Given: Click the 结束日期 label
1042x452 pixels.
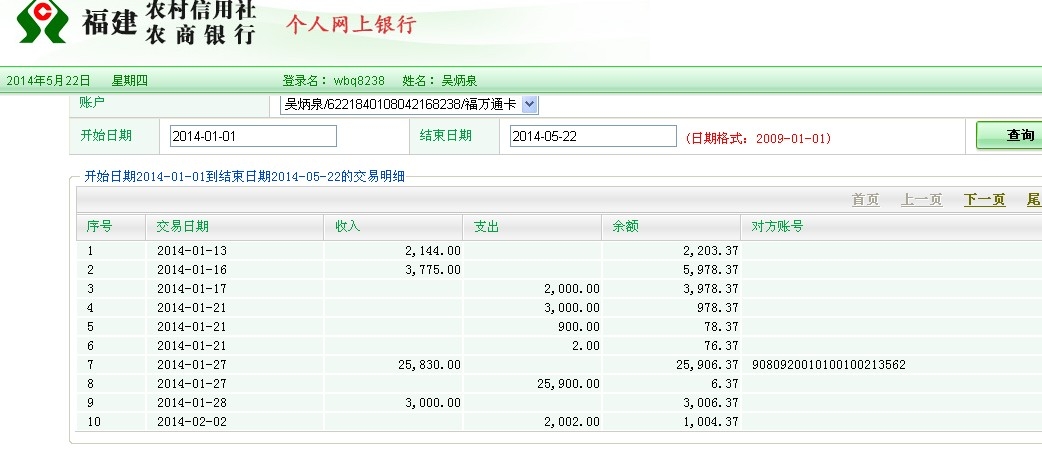Looking at the screenshot, I should (x=445, y=136).
